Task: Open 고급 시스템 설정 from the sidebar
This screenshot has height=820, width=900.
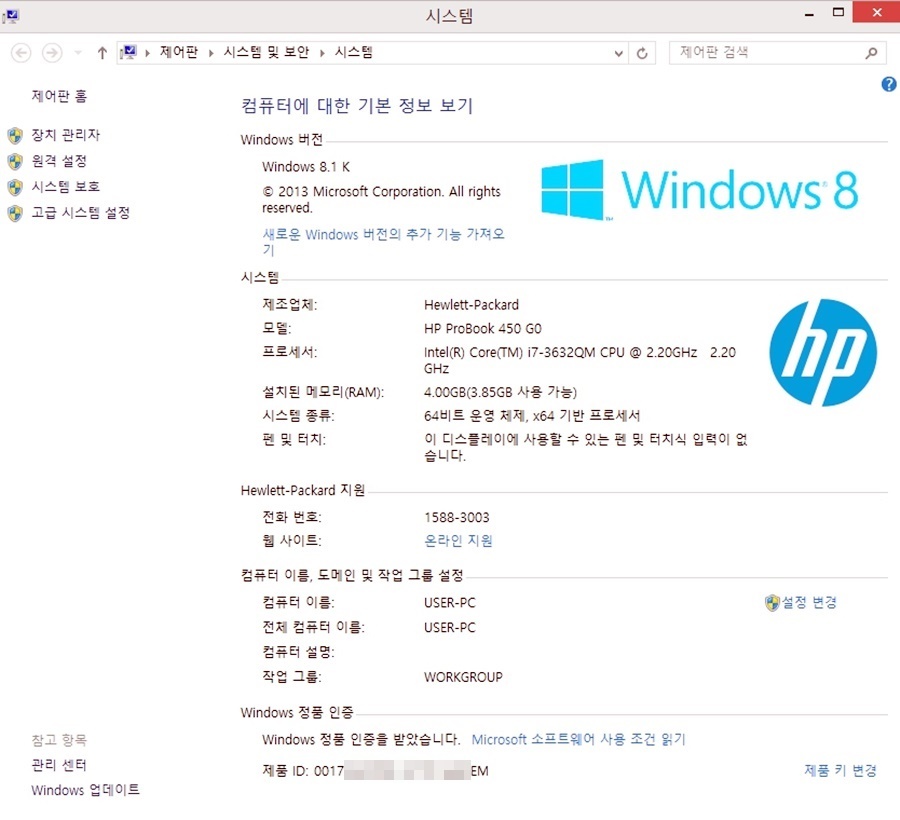Action: (80, 213)
